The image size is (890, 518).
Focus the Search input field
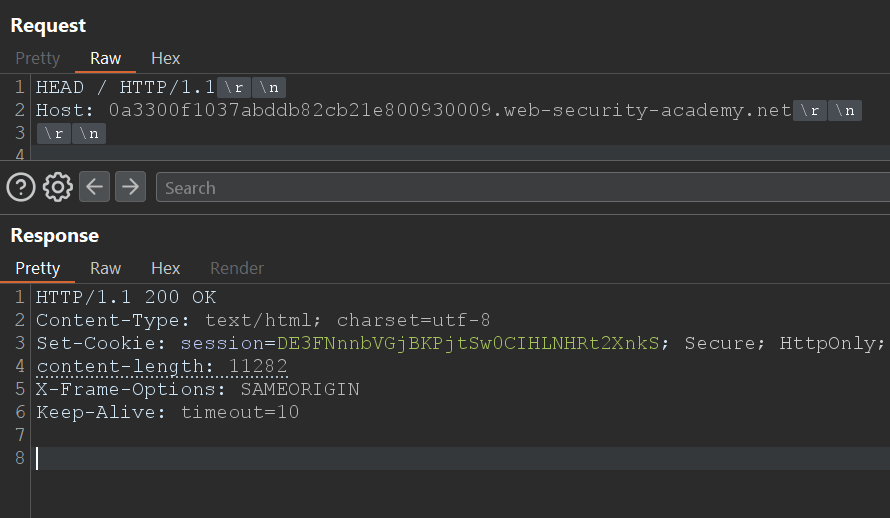(x=520, y=188)
